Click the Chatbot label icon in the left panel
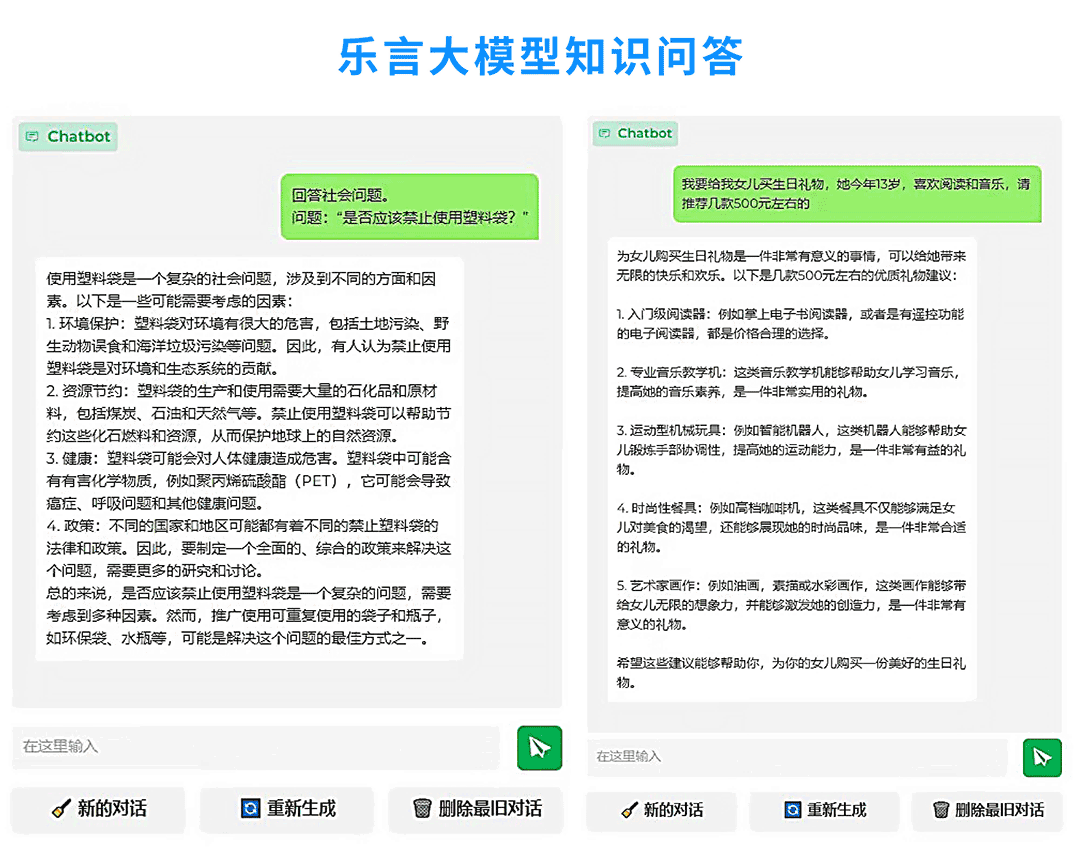 click(33, 136)
